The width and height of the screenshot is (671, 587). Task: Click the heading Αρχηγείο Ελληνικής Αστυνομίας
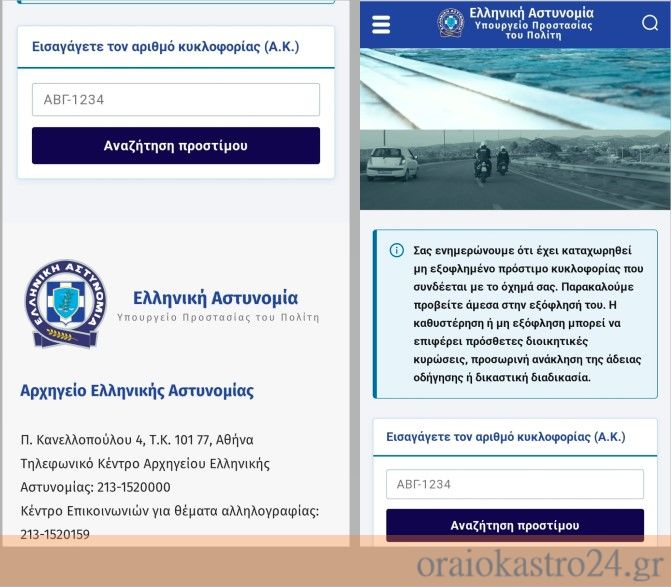click(137, 391)
